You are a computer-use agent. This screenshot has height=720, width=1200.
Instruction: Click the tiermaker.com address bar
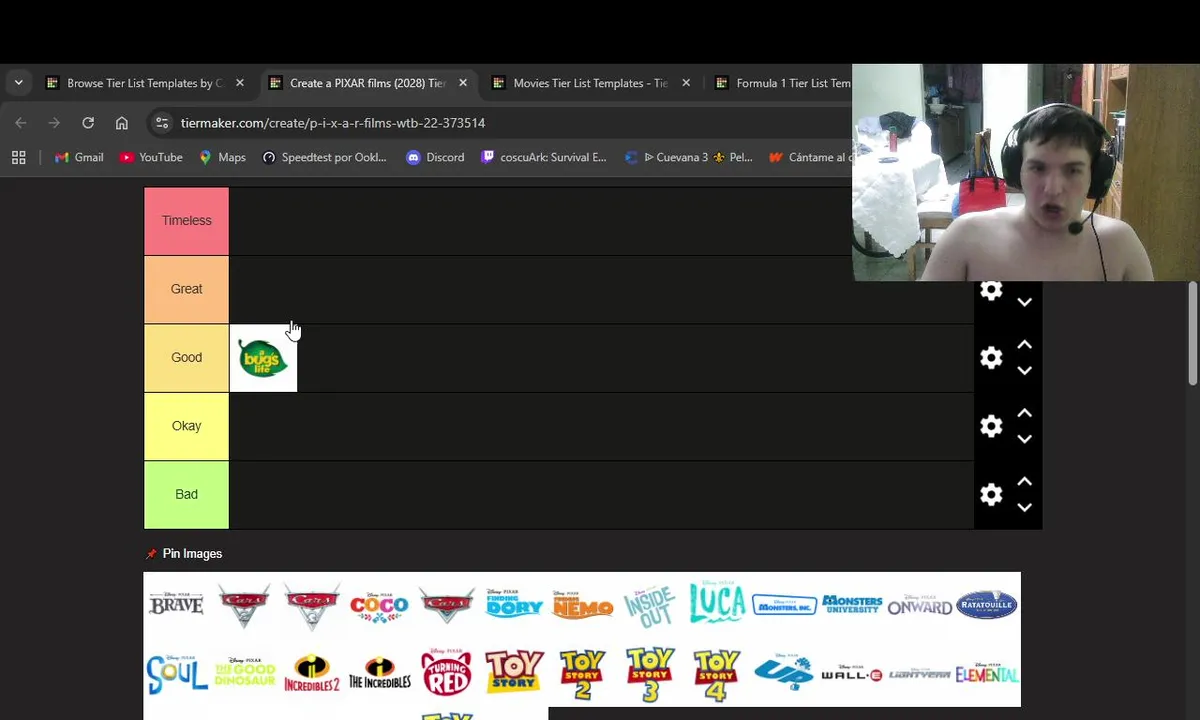coord(498,123)
